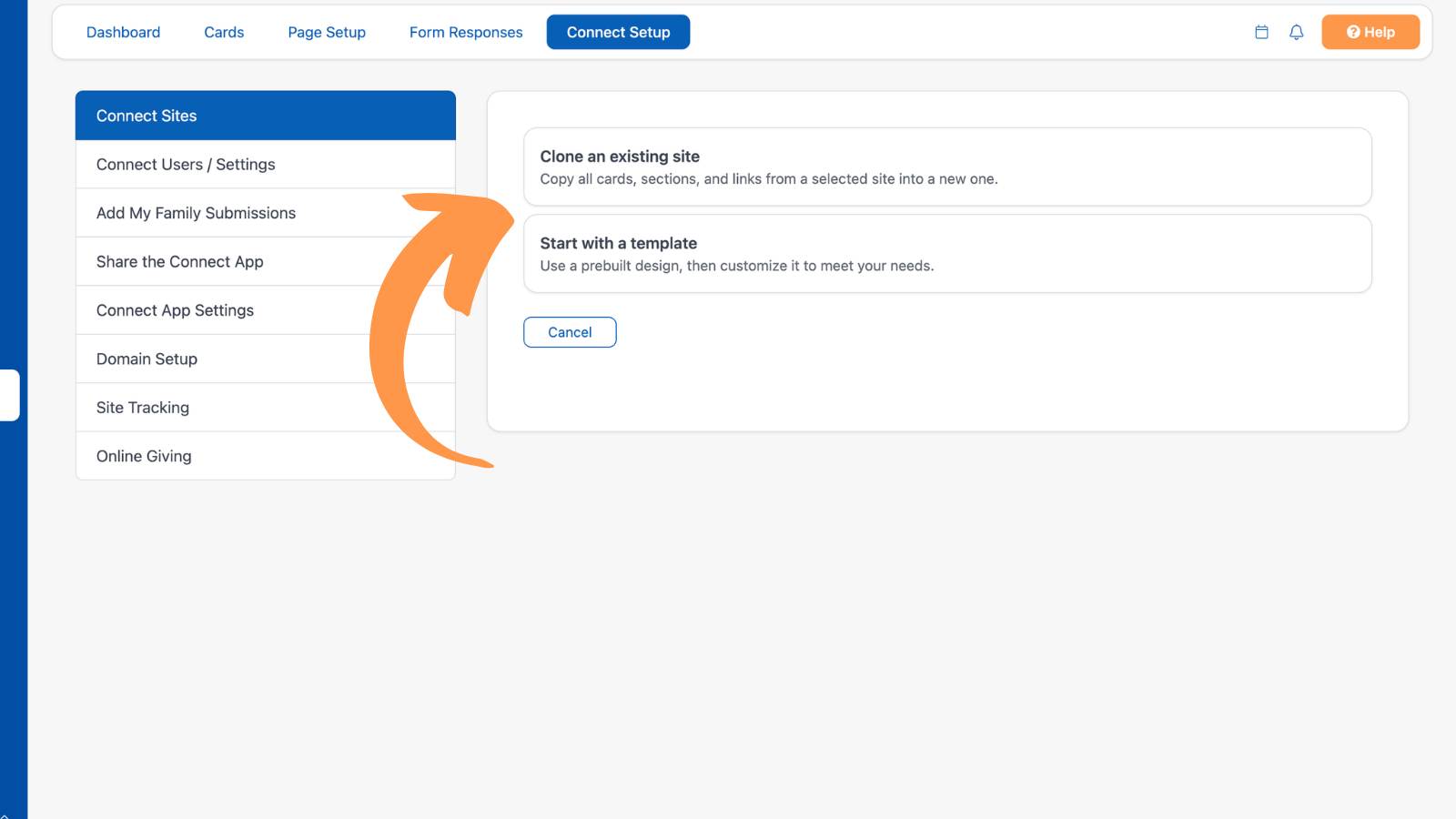Open notifications bell icon
This screenshot has height=819, width=1456.
click(1297, 32)
